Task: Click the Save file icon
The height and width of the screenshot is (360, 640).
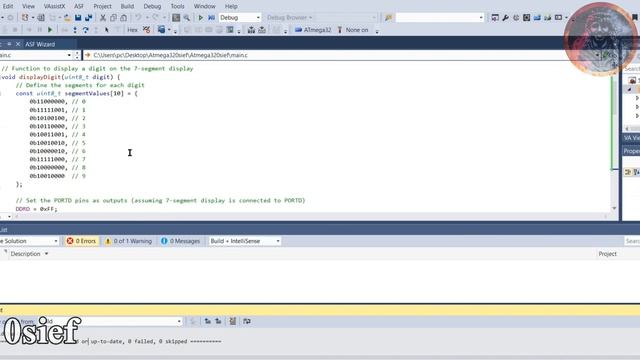Action: pyautogui.click(x=78, y=18)
